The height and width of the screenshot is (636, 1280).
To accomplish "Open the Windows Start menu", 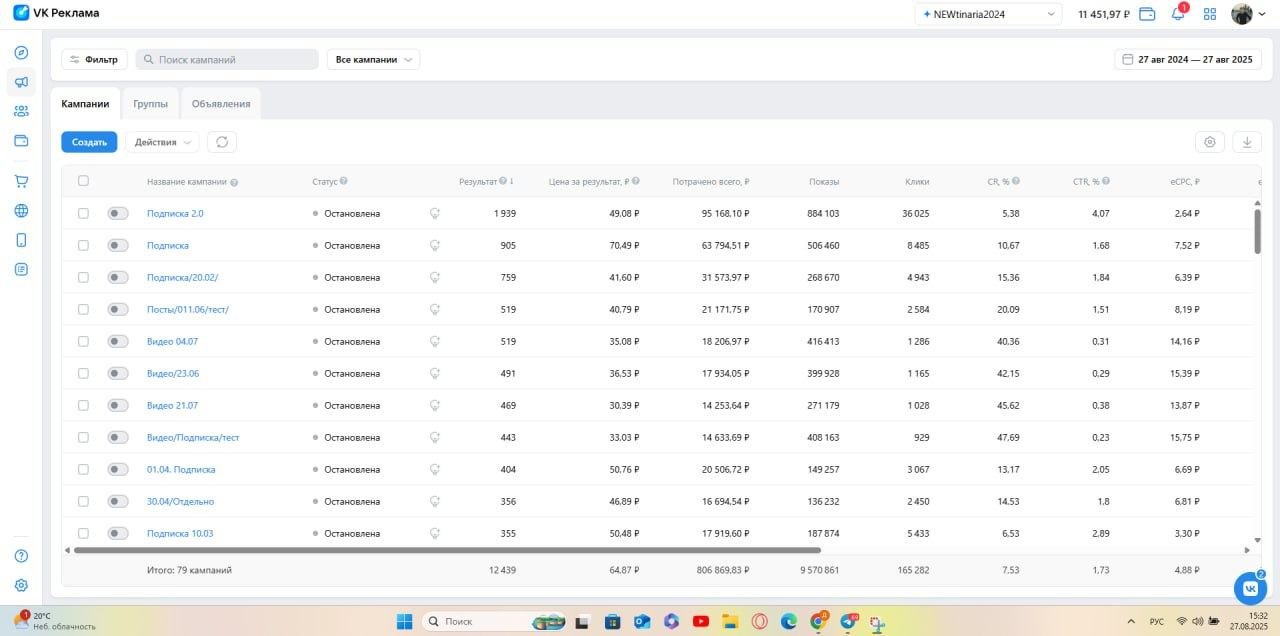I will (403, 621).
